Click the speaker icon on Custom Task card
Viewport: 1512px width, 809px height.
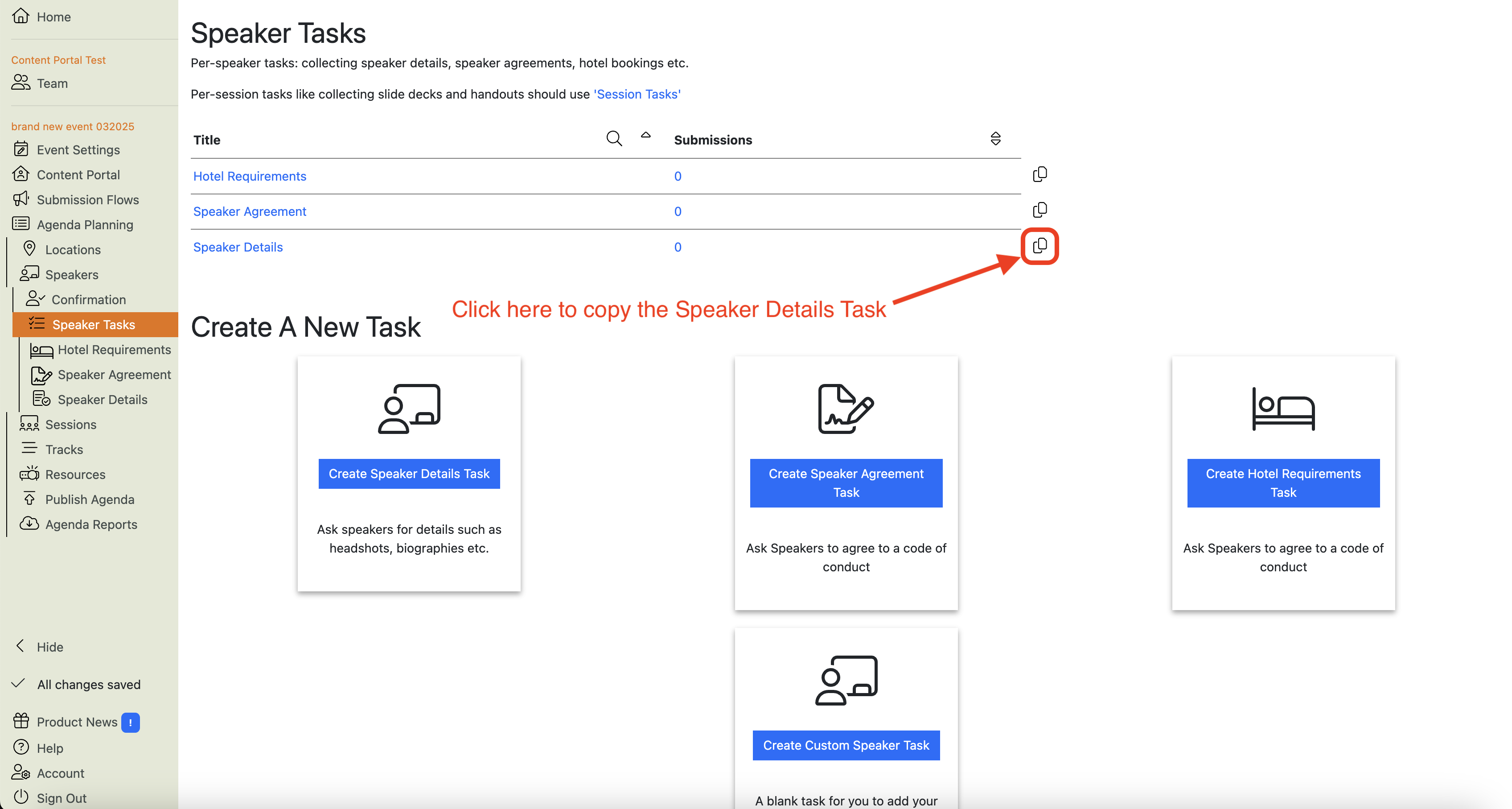click(846, 681)
